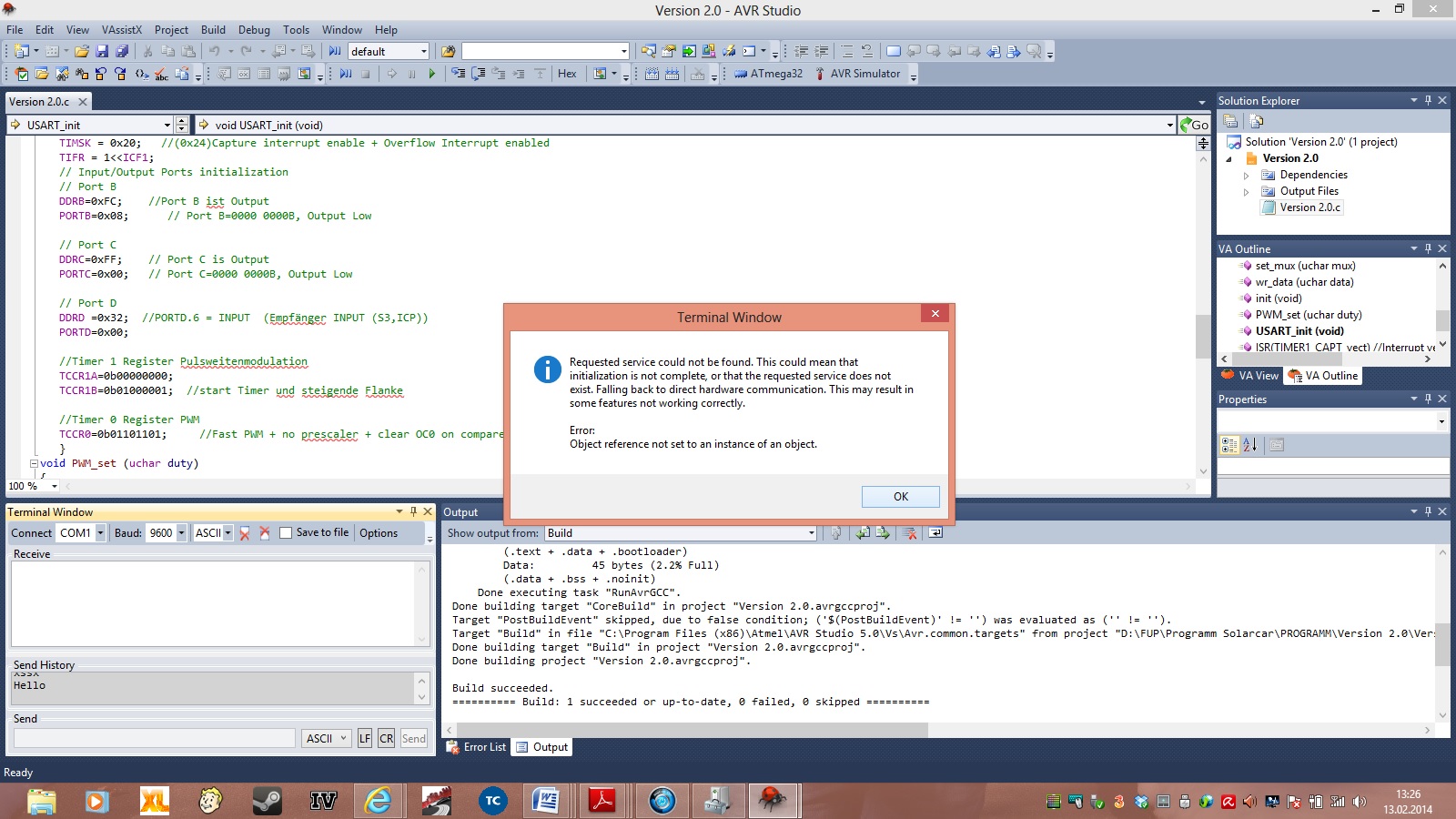Click the Save All icon
The height and width of the screenshot is (819, 1456).
(x=122, y=51)
